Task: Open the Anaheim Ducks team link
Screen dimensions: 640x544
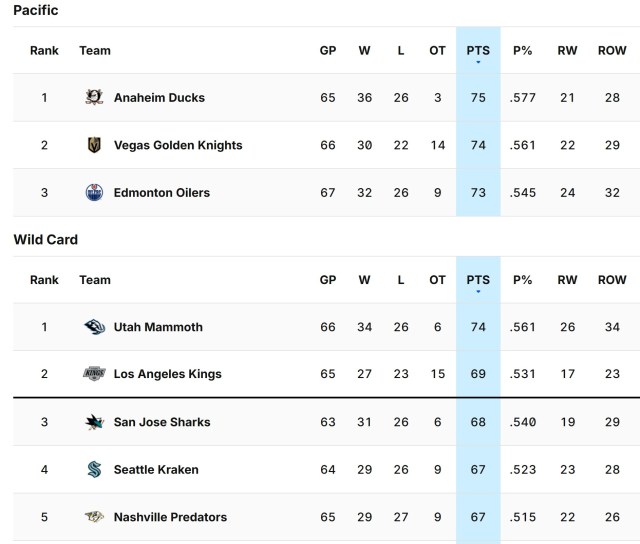Action: 159,98
